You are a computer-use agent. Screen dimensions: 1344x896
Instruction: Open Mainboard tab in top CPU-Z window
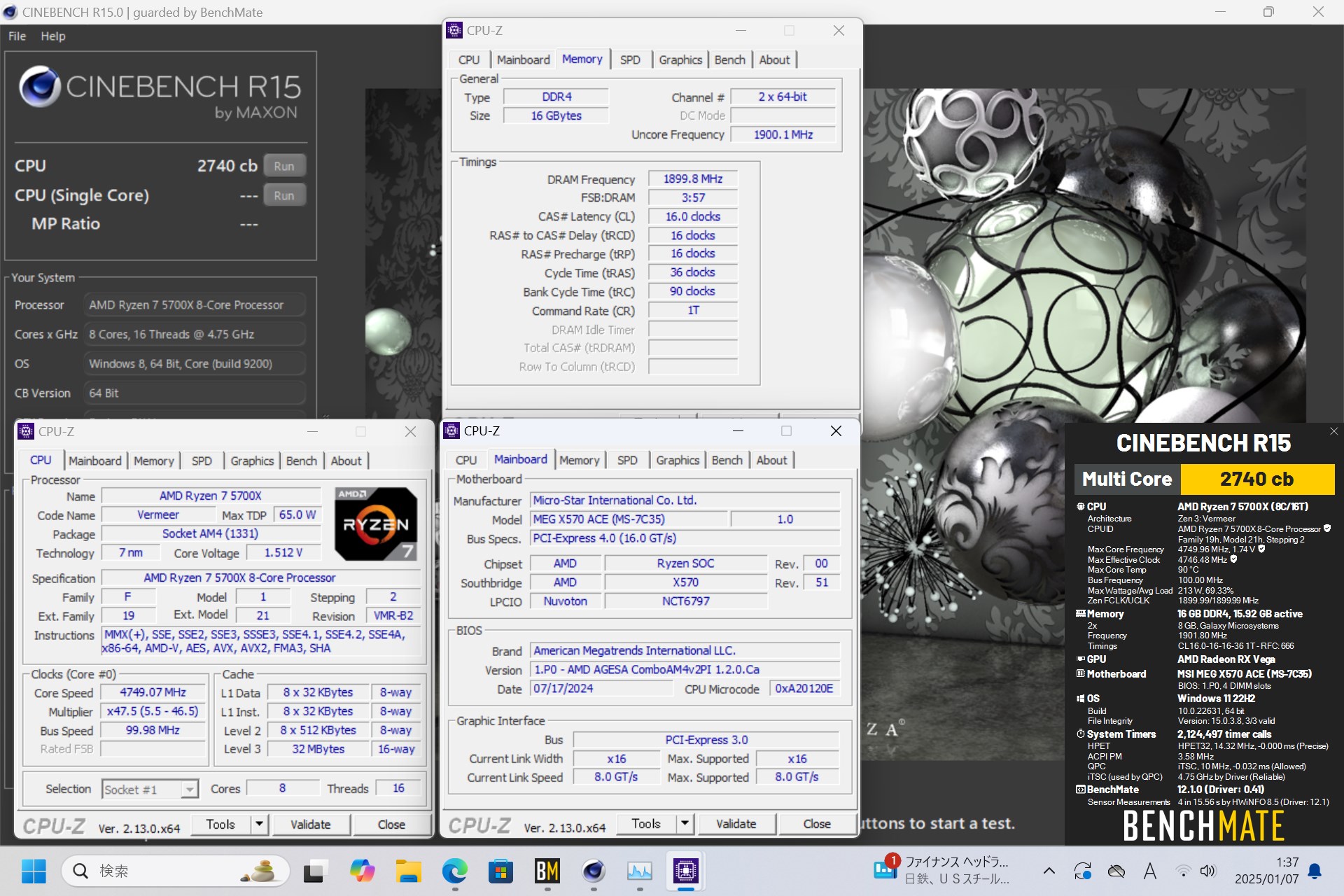click(523, 60)
